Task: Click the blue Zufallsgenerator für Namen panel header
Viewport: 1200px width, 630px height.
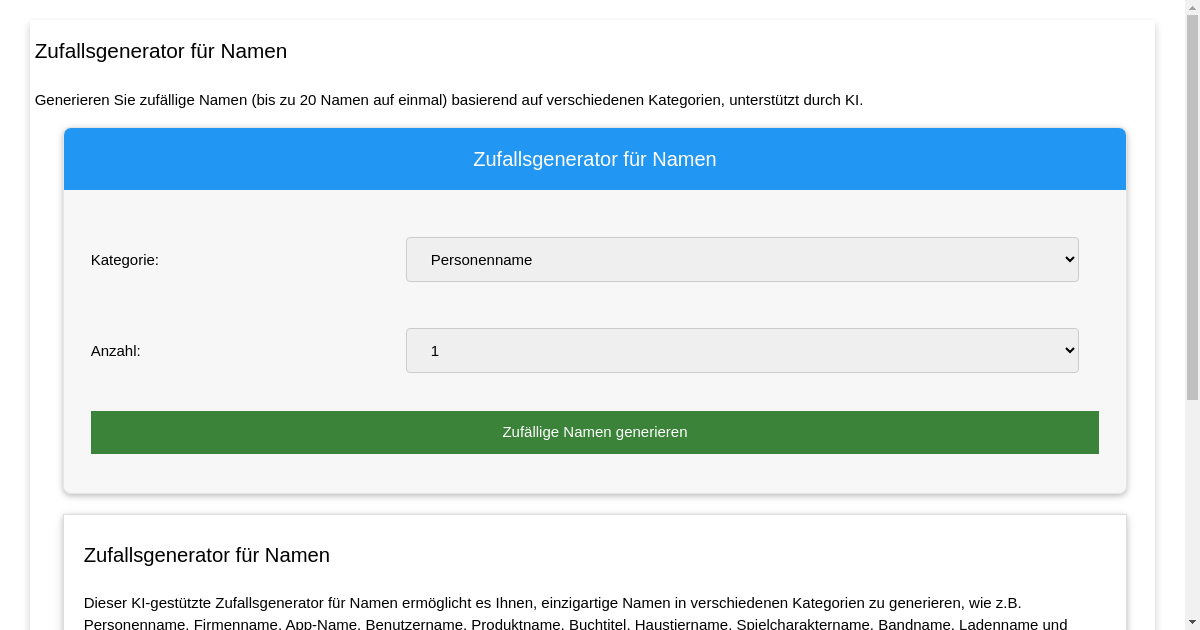Action: [595, 159]
